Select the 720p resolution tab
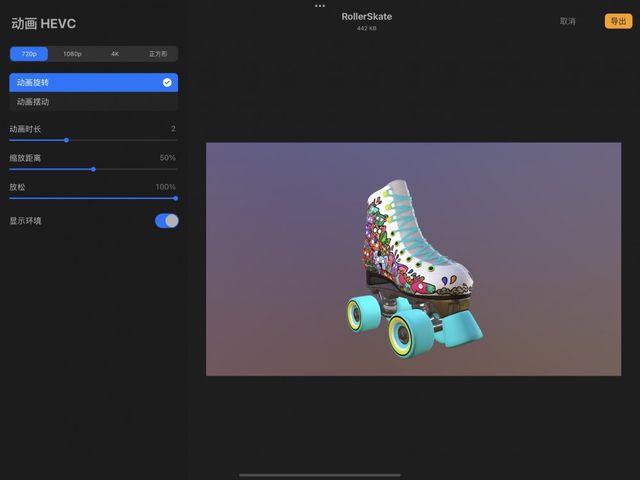This screenshot has width=640, height=480. [x=29, y=54]
